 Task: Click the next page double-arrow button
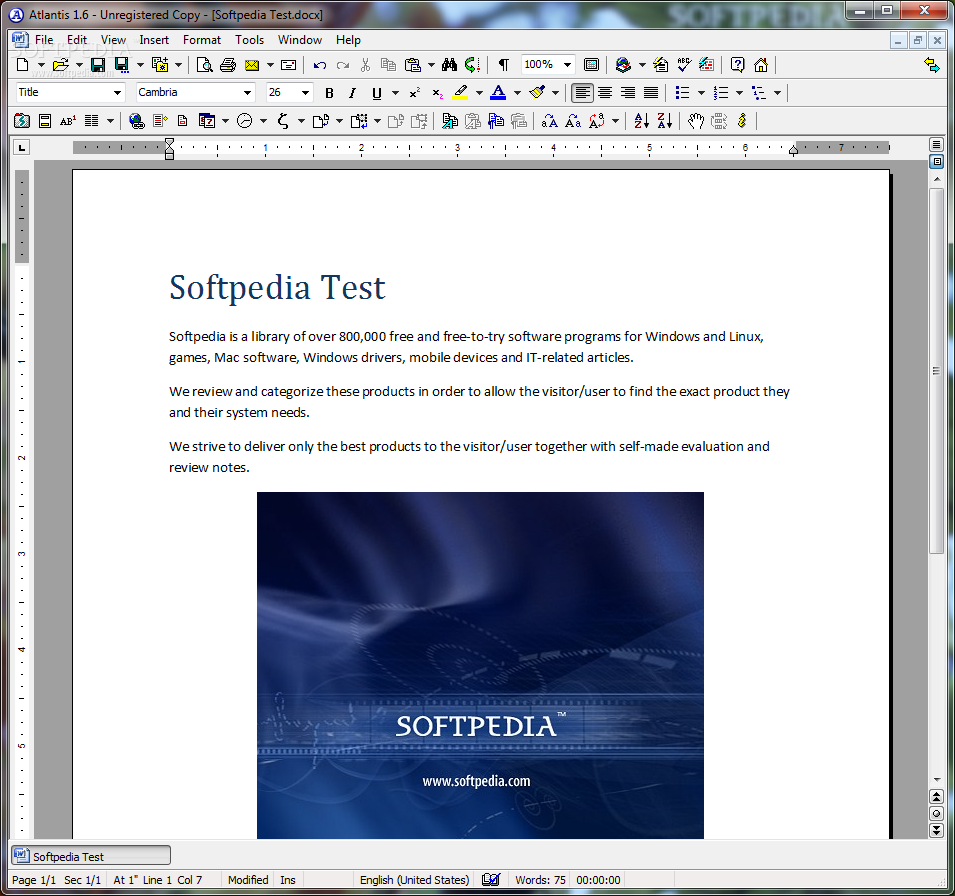pyautogui.click(x=936, y=830)
